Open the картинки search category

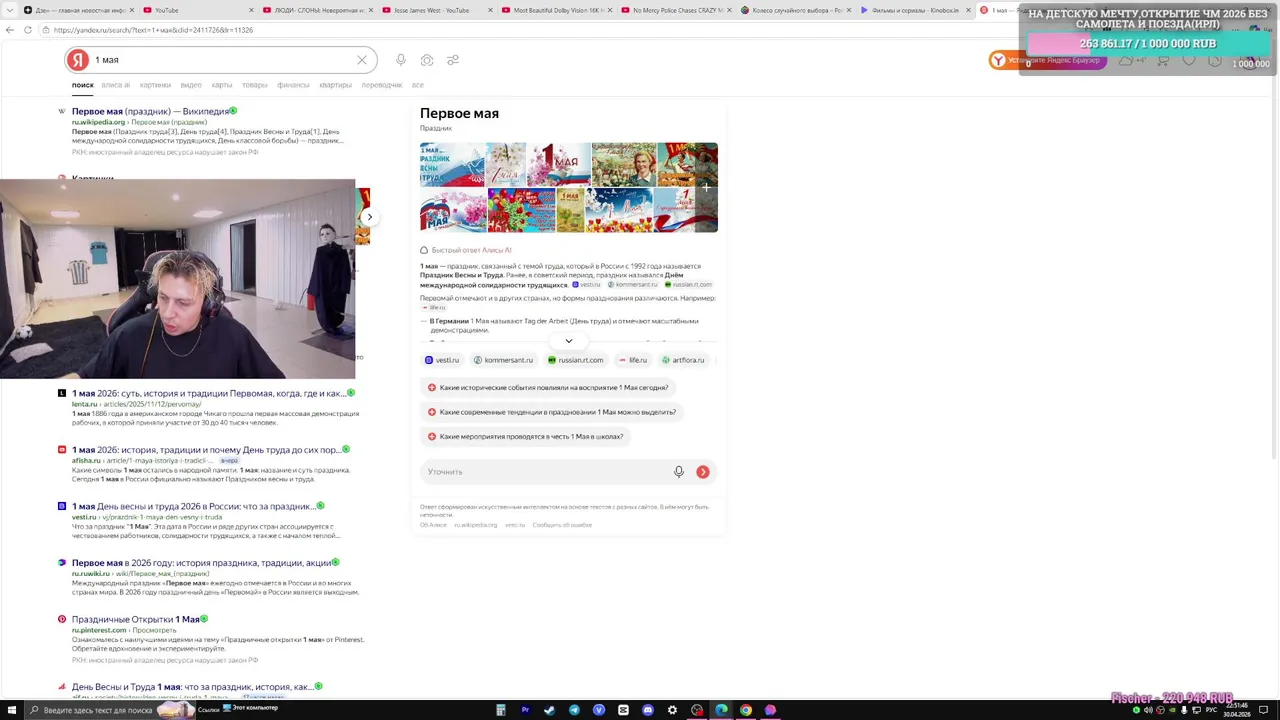(155, 85)
